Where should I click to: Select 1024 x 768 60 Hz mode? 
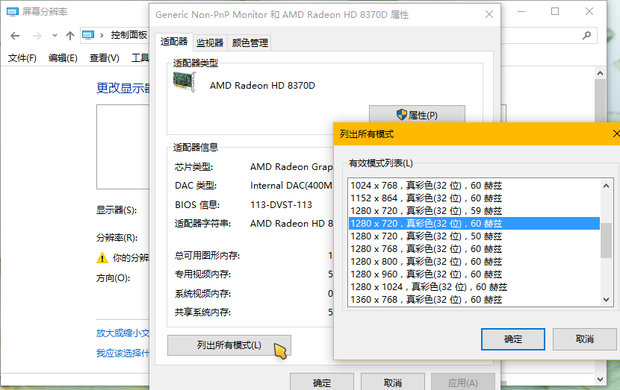pos(474,186)
